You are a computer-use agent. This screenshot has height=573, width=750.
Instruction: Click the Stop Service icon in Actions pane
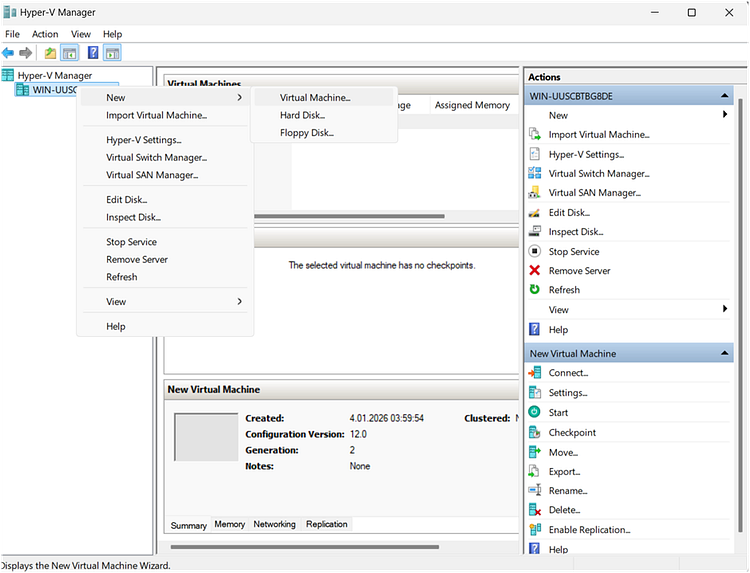tap(534, 251)
